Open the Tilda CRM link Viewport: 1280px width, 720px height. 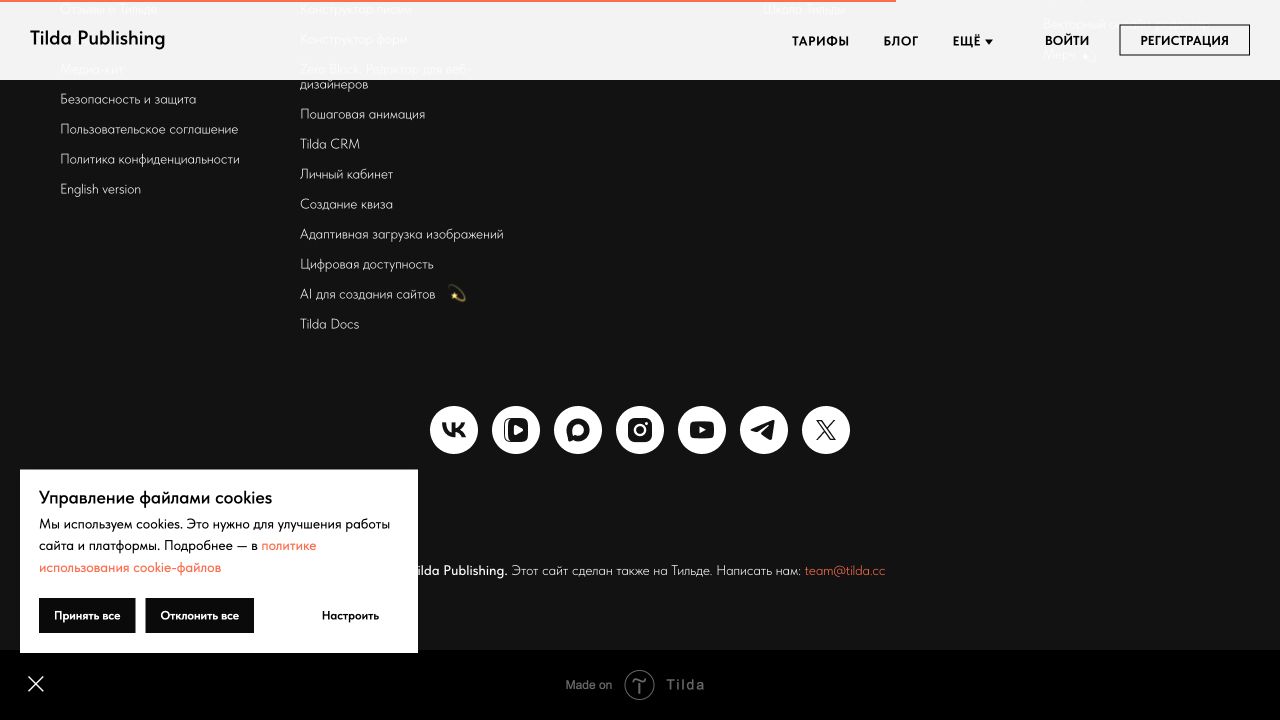point(330,144)
